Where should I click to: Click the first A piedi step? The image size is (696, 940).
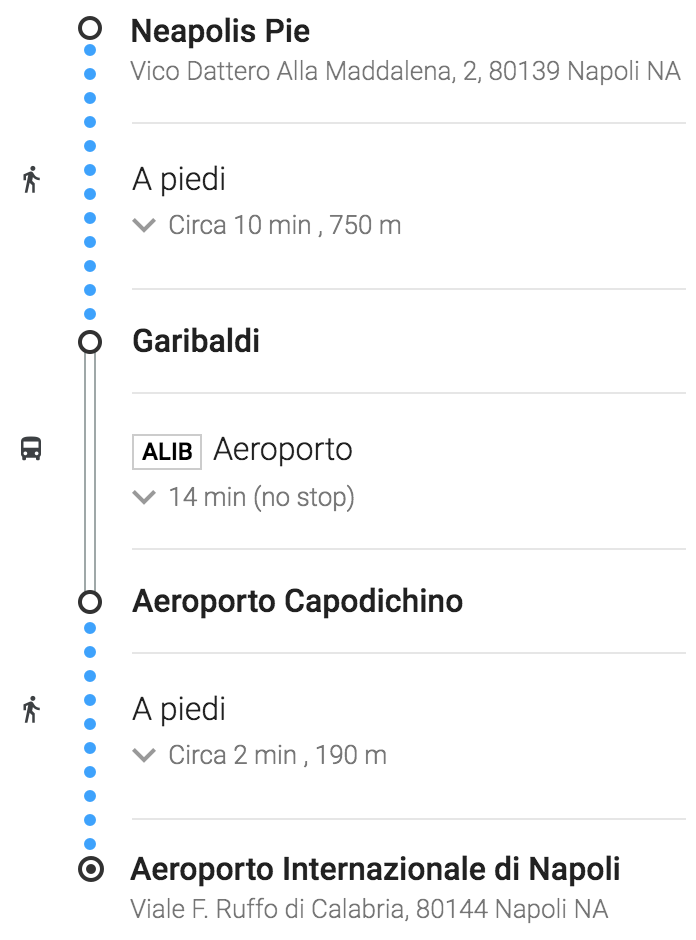(179, 179)
